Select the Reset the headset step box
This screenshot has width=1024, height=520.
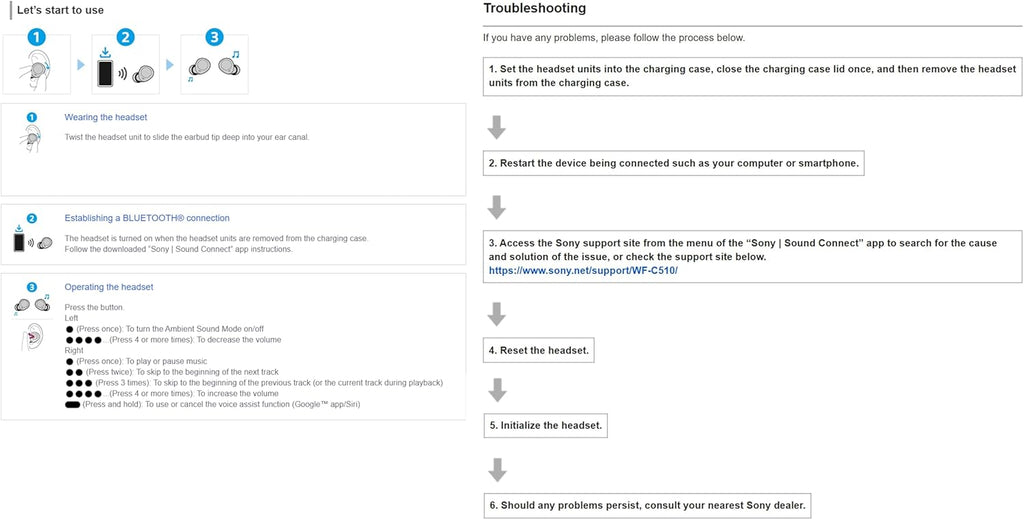[x=539, y=351]
